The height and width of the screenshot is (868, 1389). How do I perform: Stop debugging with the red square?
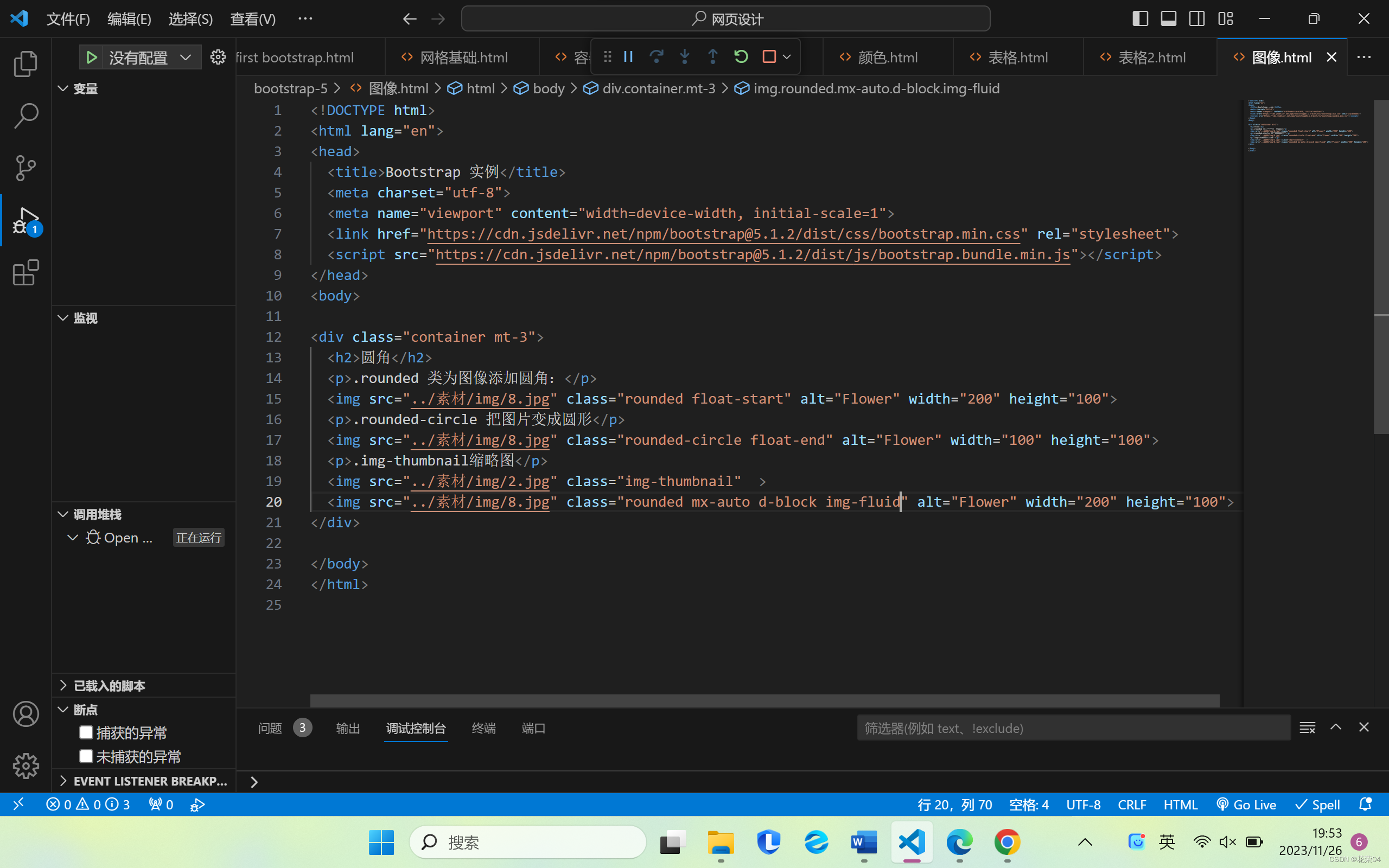click(x=769, y=57)
